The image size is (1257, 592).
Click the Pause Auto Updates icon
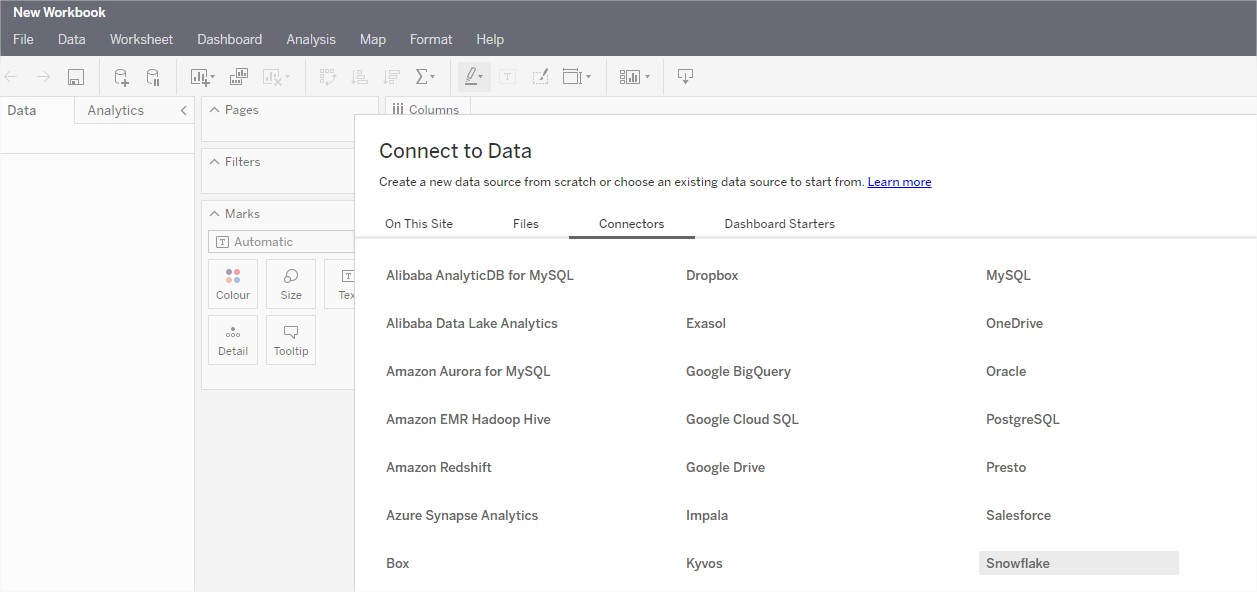pos(153,77)
